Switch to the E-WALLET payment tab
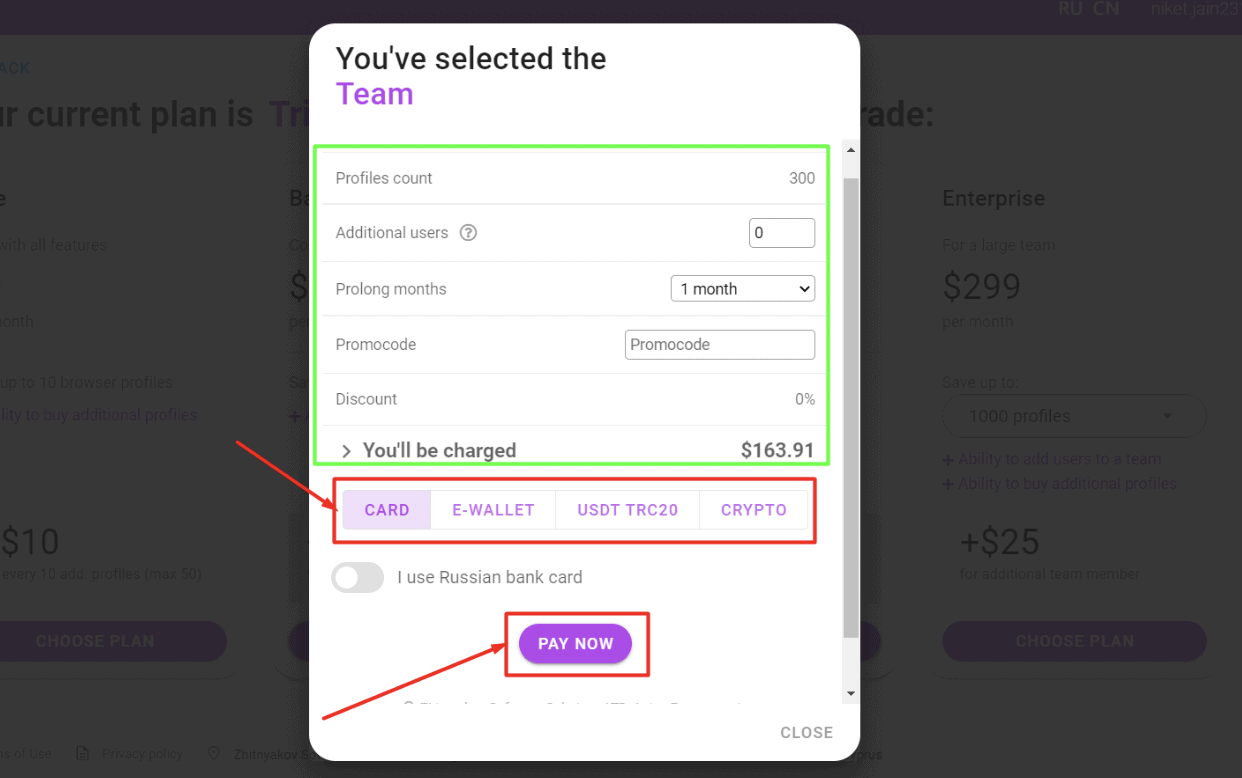 (493, 510)
